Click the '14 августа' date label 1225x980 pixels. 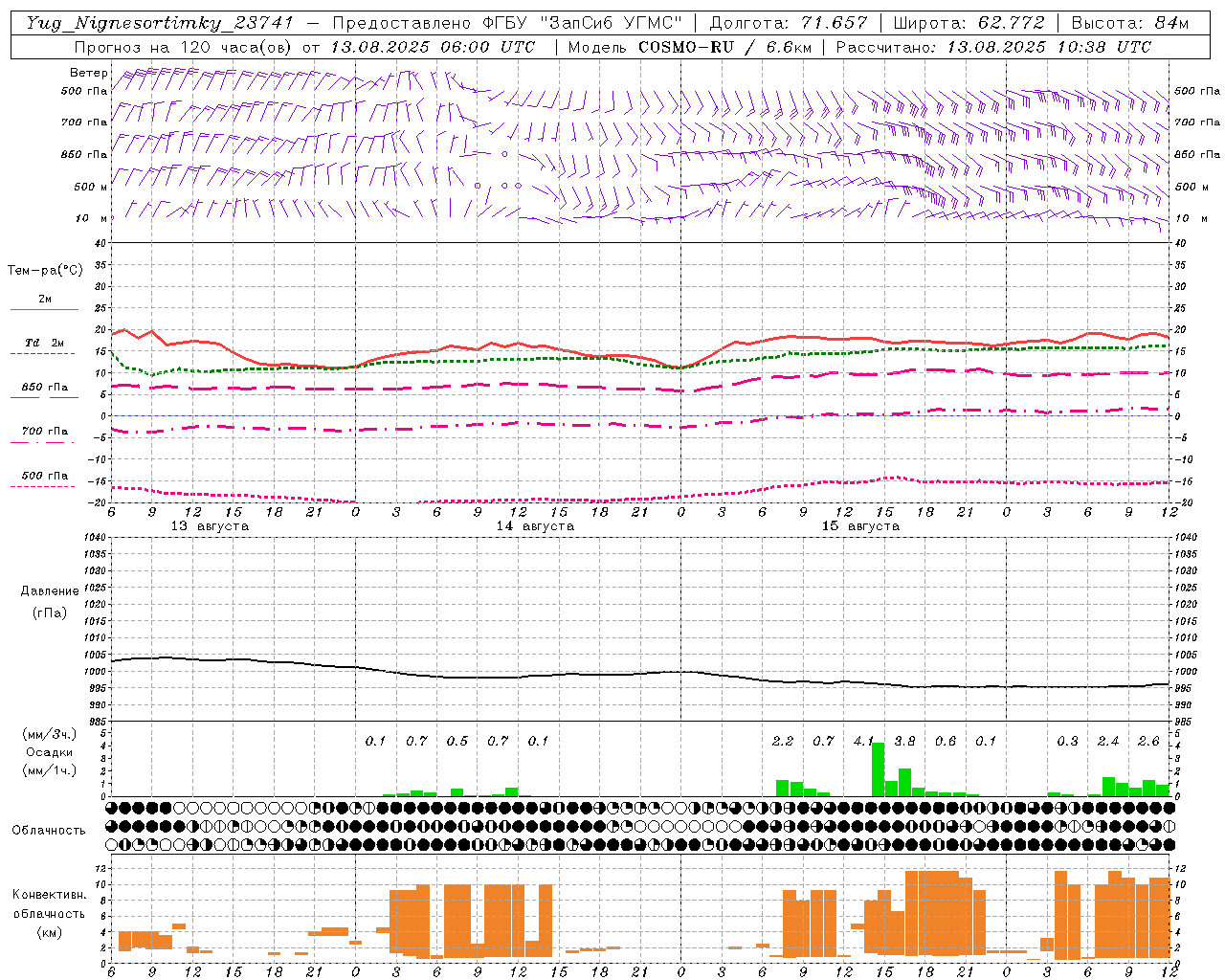[535, 526]
